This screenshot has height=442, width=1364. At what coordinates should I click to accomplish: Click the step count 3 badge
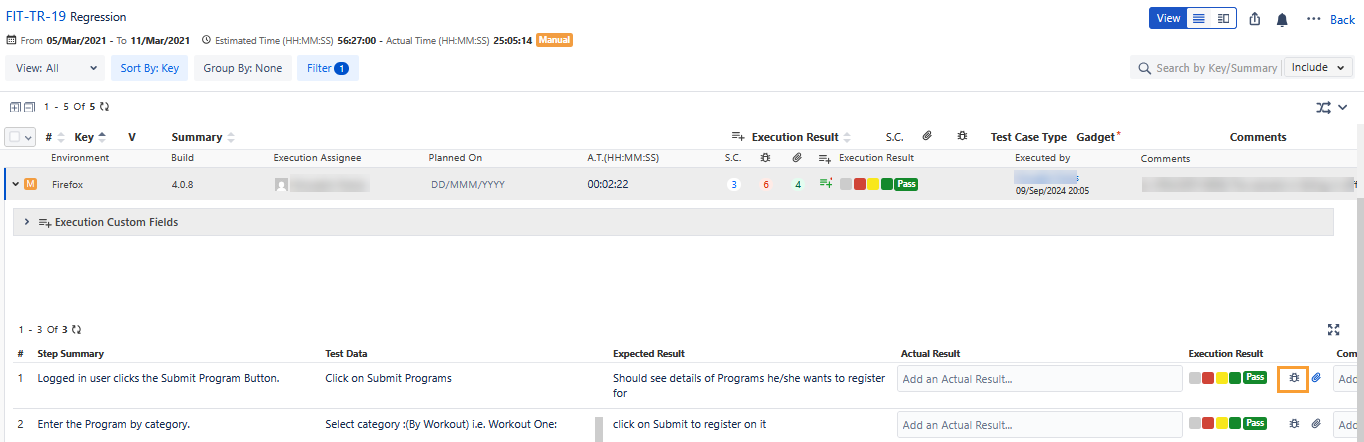(x=734, y=185)
